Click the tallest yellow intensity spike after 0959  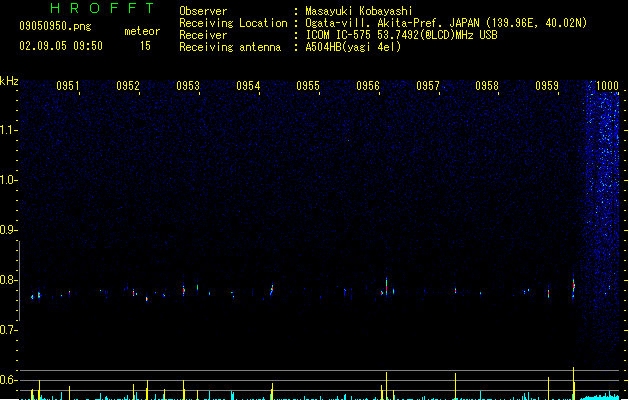click(574, 383)
